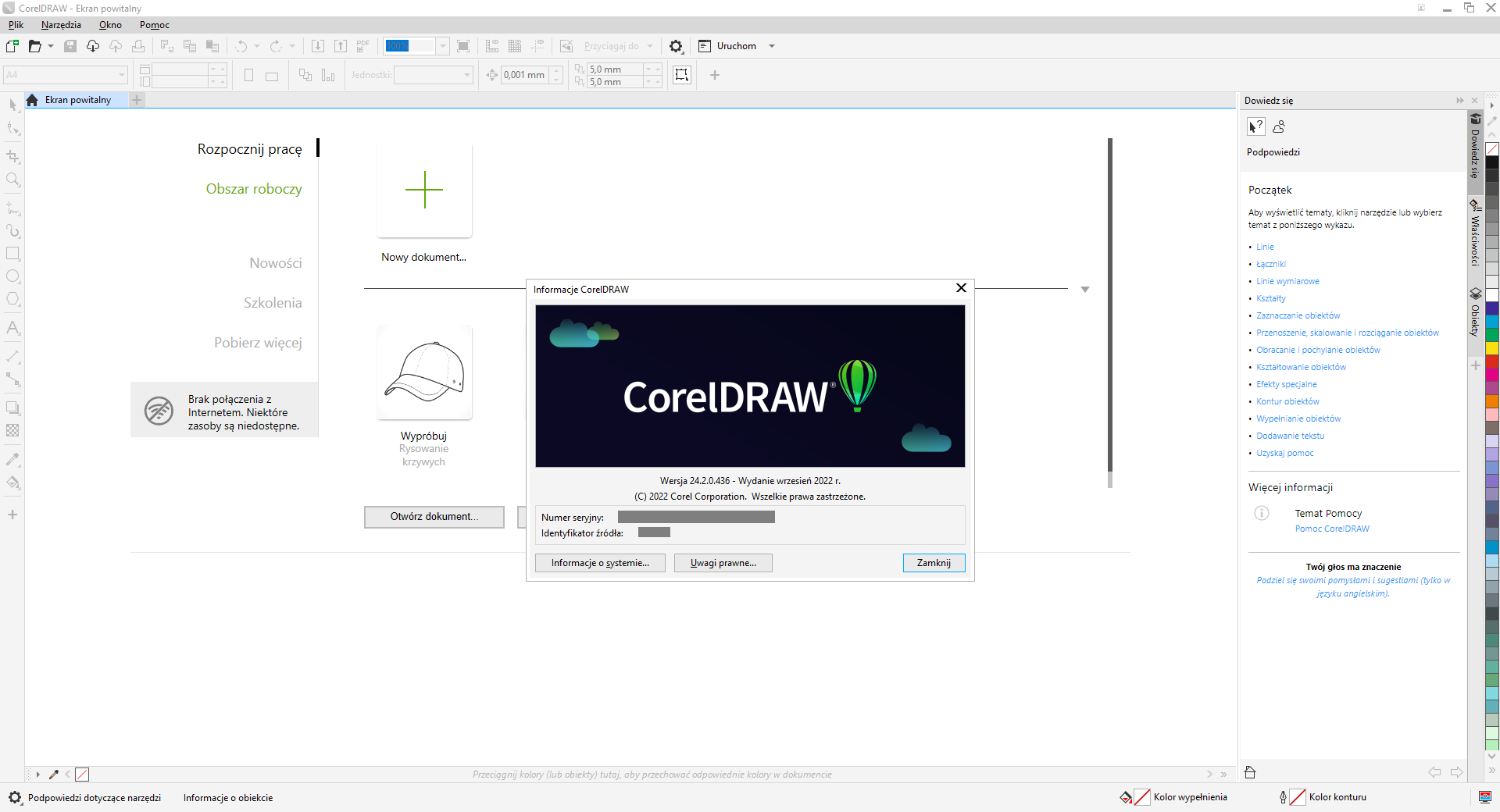Select the Interactive Fill tool

point(12,482)
